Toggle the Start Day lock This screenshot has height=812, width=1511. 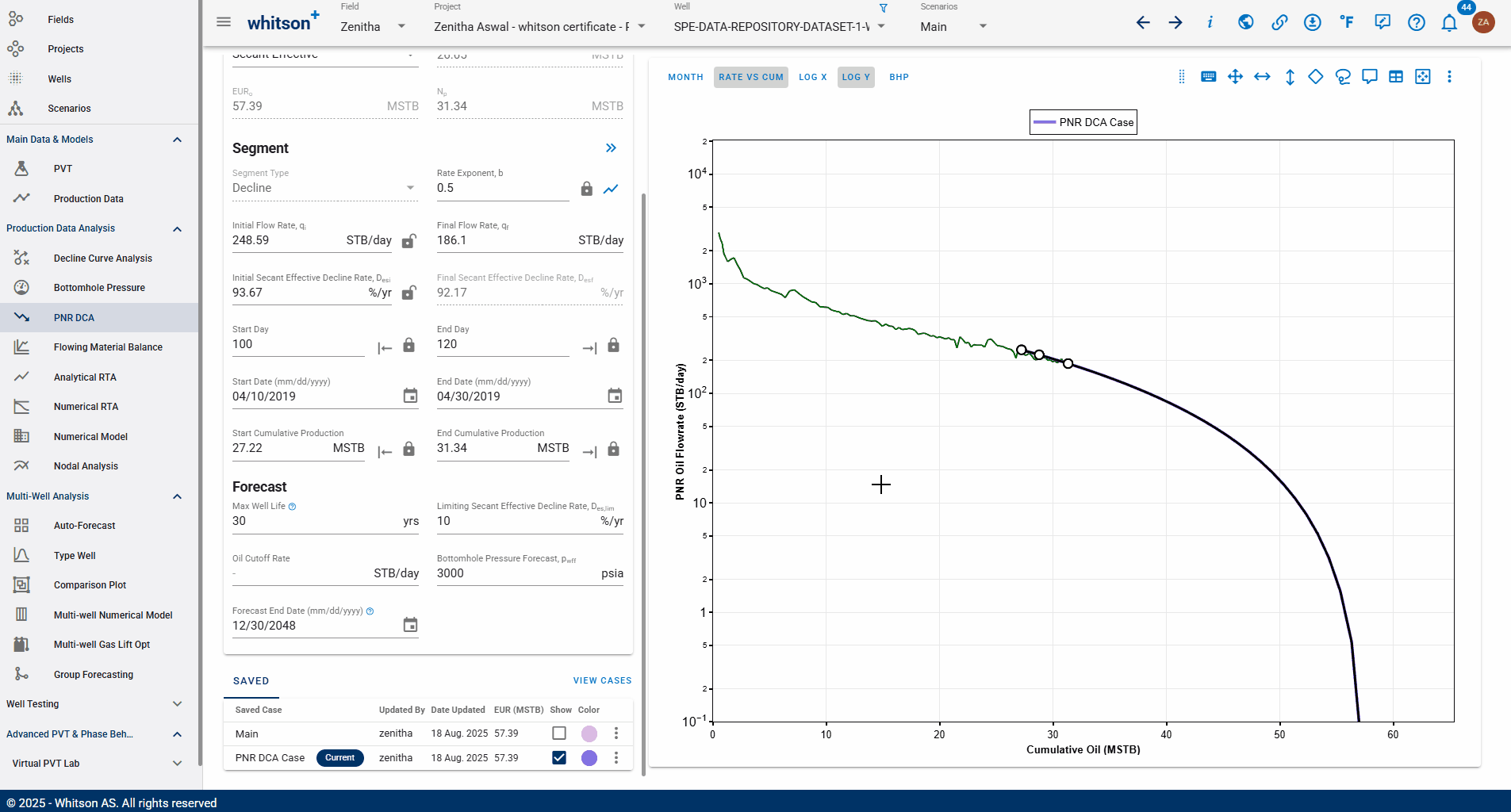tap(408, 345)
